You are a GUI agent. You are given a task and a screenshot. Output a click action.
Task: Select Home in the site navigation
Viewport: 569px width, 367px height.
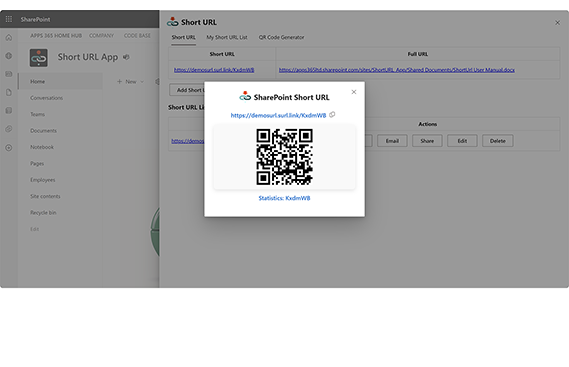point(60,82)
